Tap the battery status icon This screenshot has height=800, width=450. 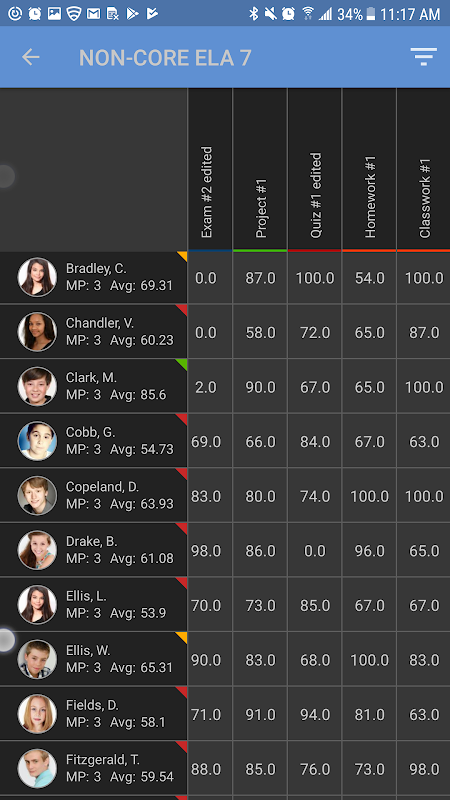[371, 14]
